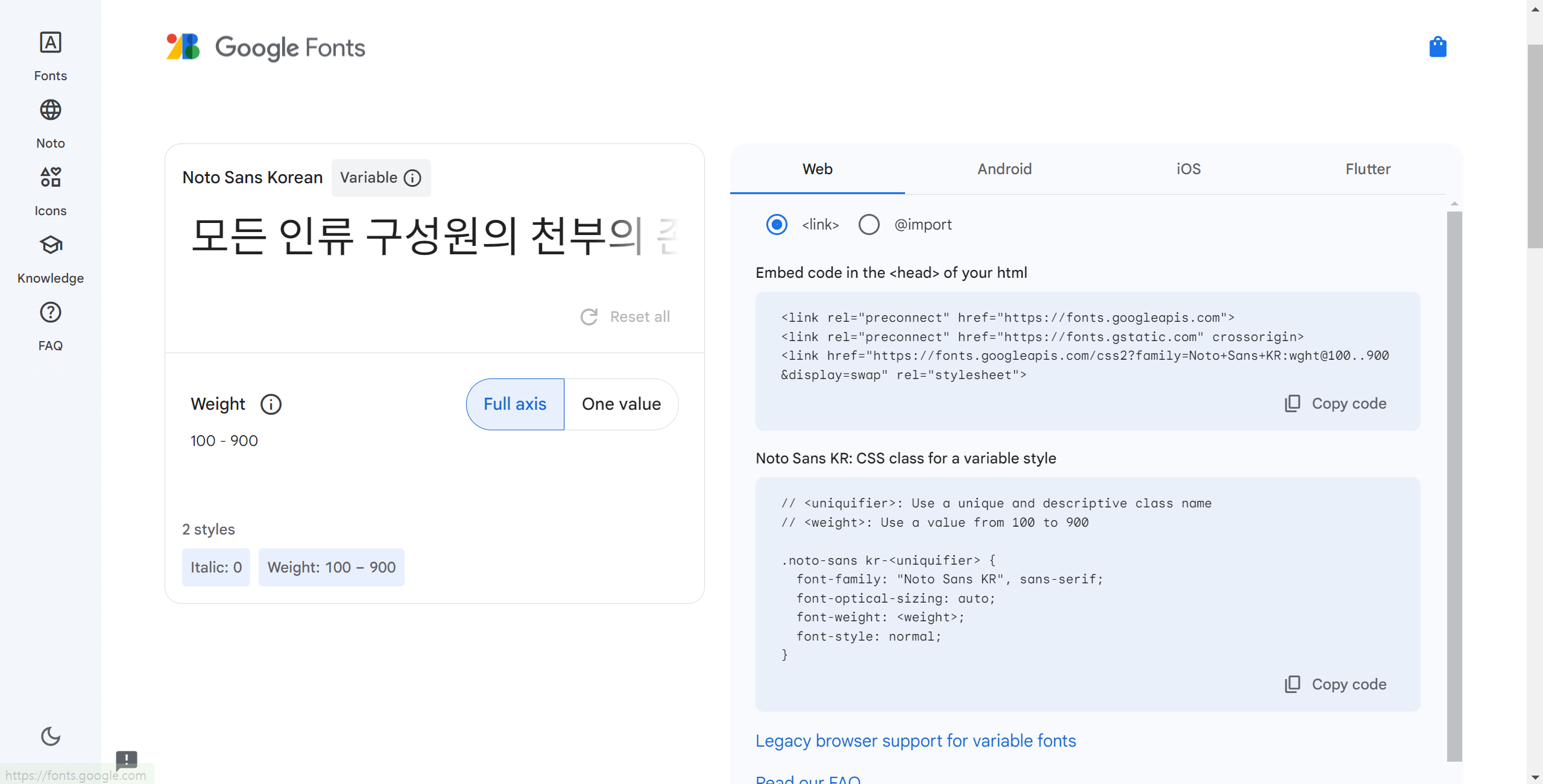1543x784 pixels.
Task: Choose the One value toggle
Action: pos(621,404)
